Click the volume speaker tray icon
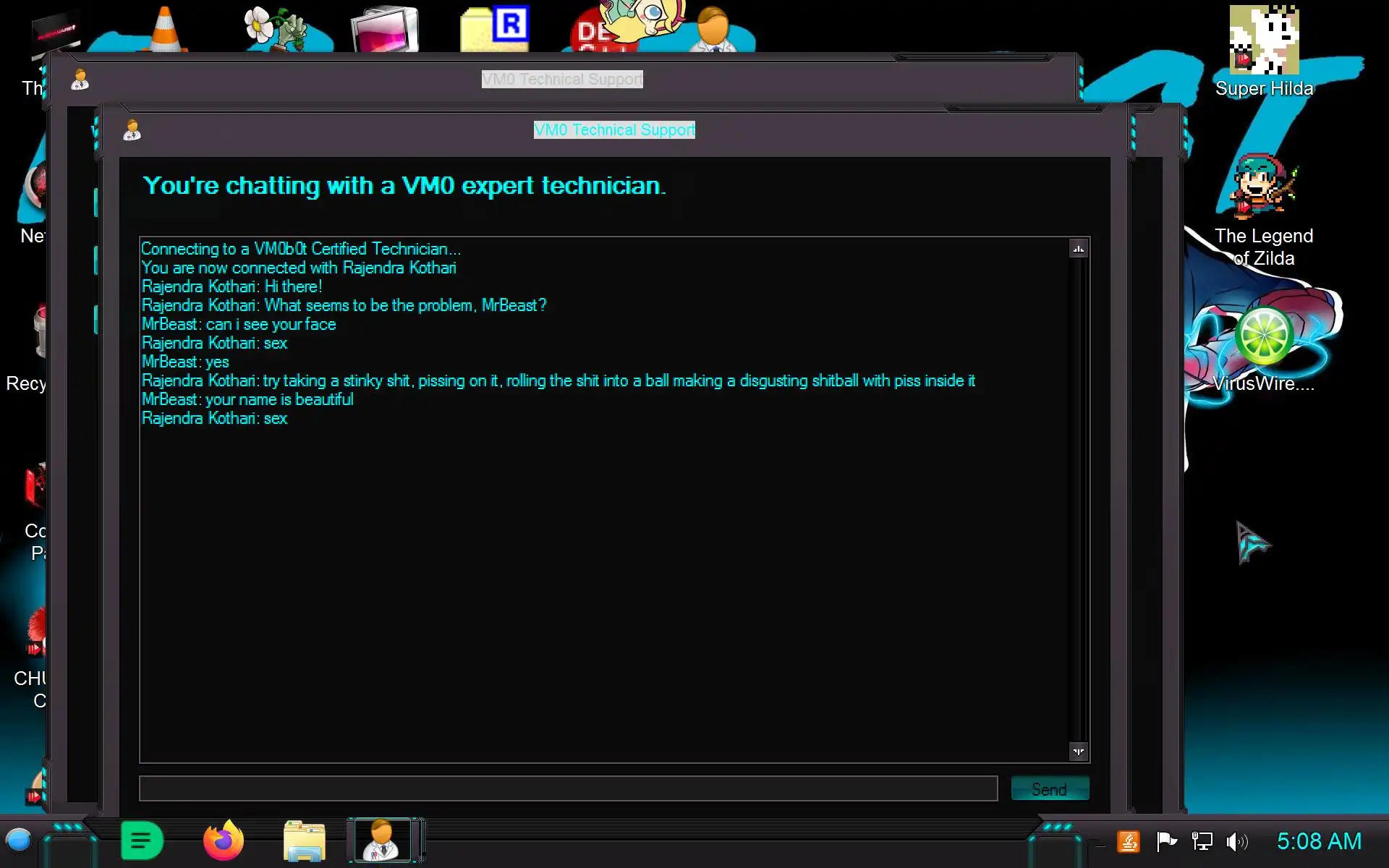 point(1236,841)
